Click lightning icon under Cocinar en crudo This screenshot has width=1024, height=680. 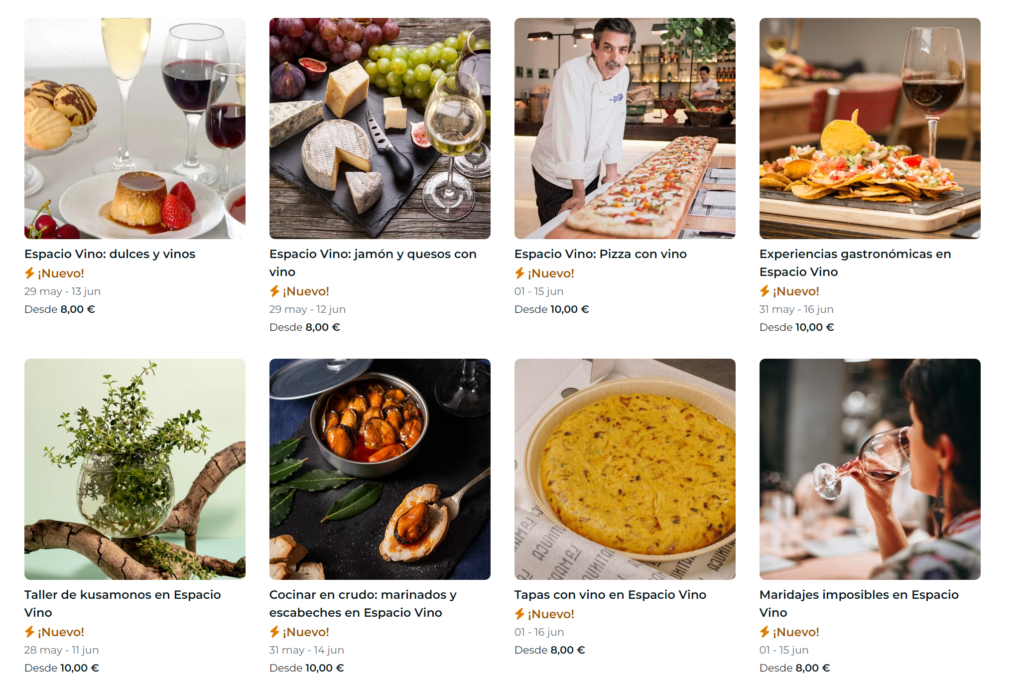coord(275,632)
